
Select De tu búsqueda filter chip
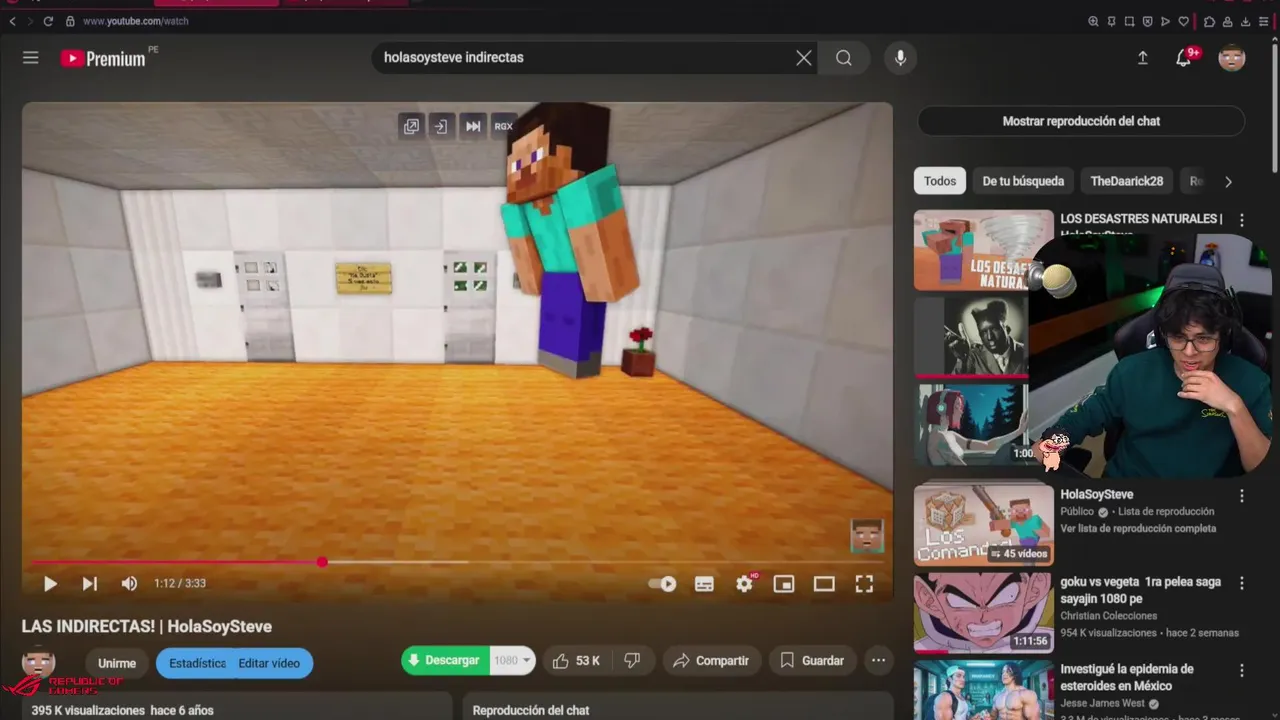click(x=1023, y=181)
